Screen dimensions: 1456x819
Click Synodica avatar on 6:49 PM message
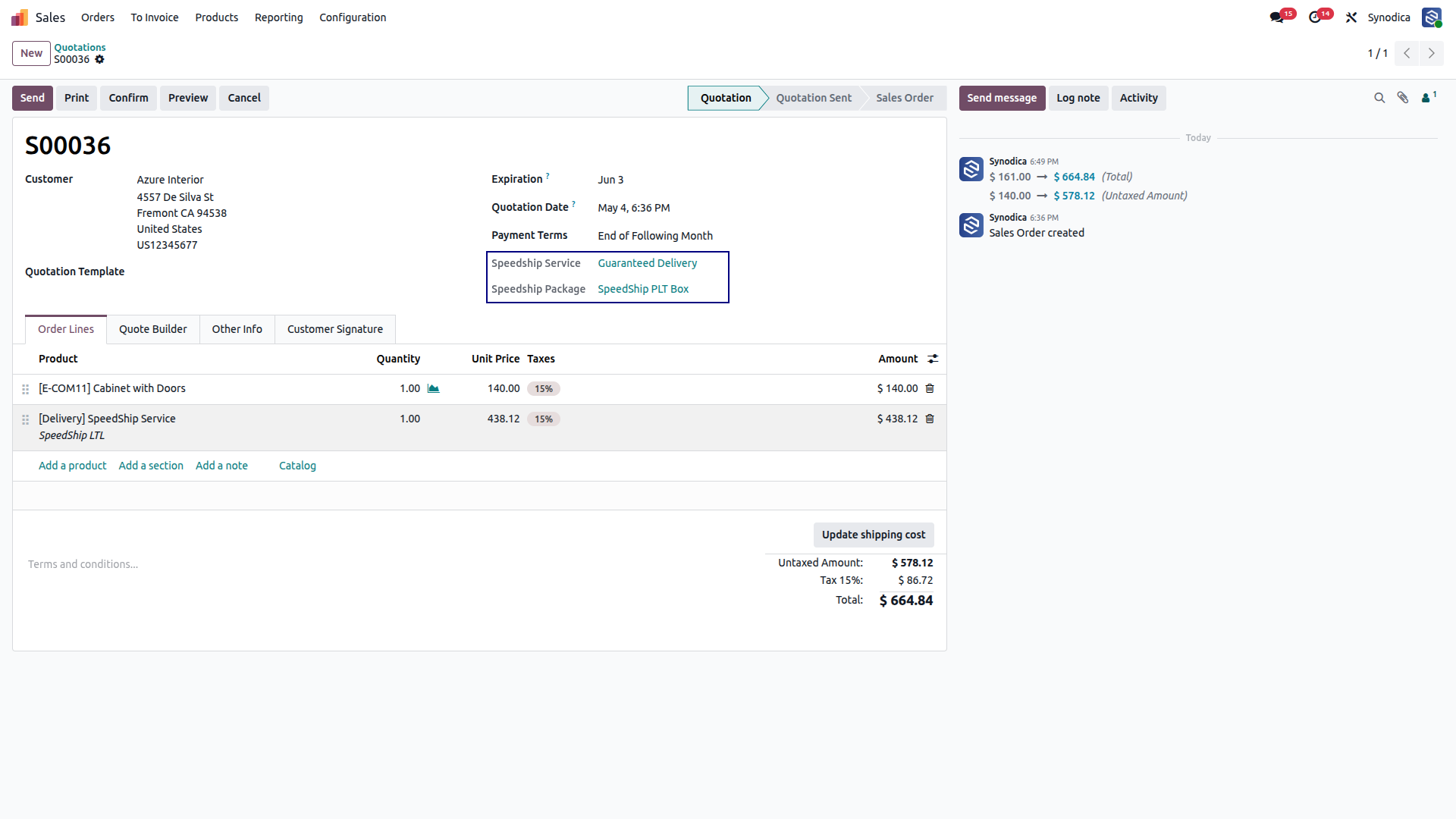click(971, 169)
